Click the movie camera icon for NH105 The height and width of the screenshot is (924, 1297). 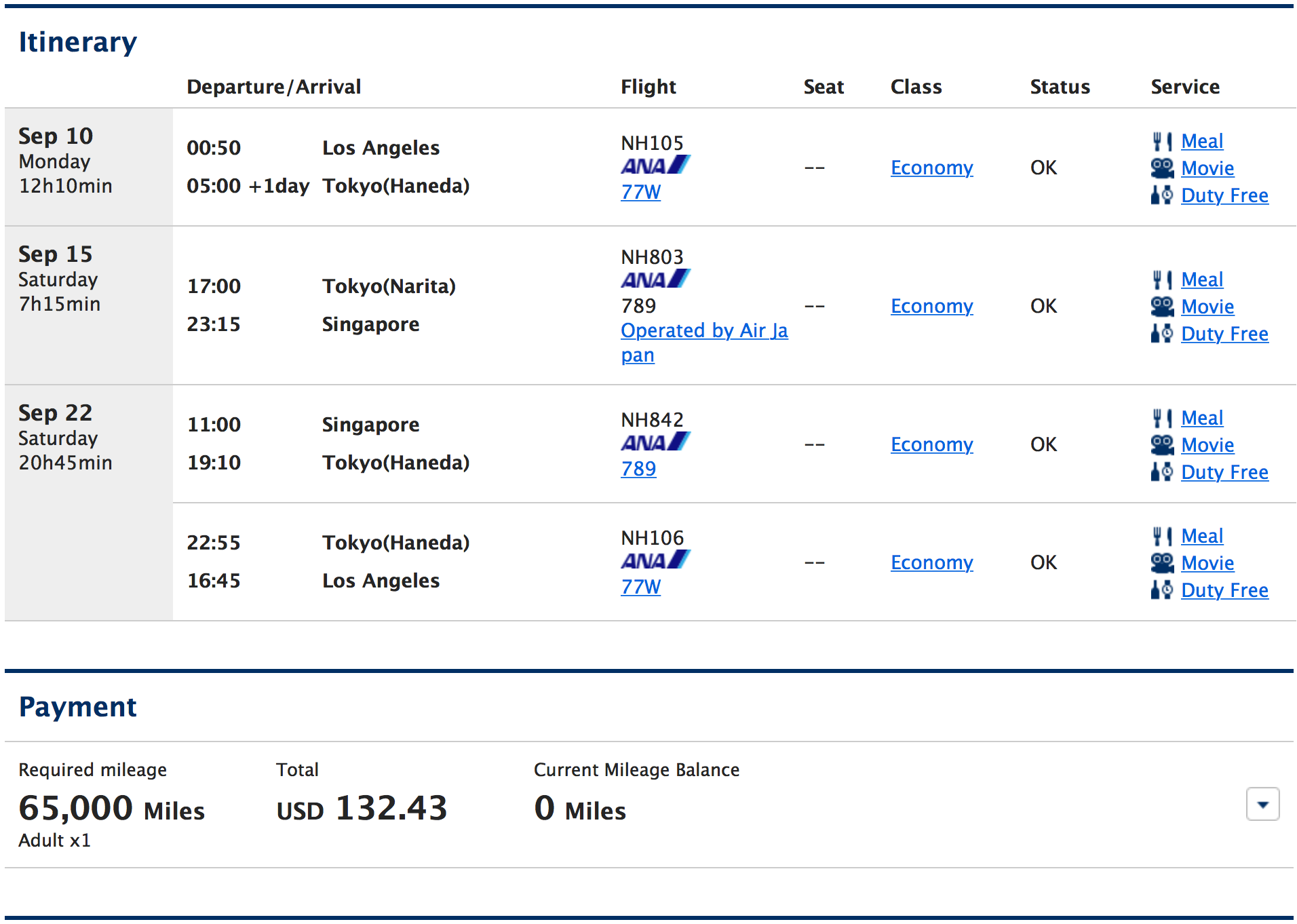tap(1162, 168)
